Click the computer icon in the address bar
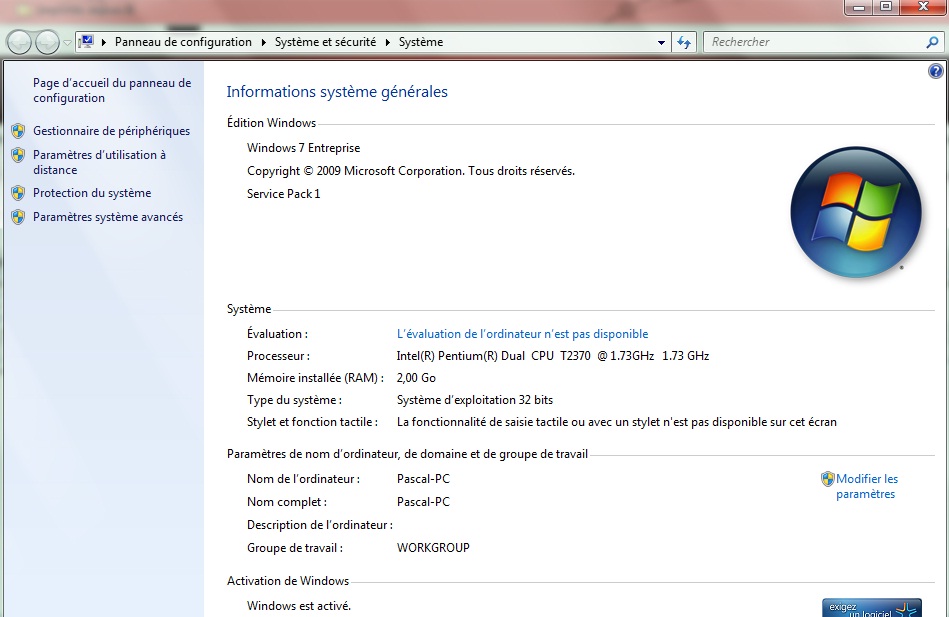The height and width of the screenshot is (617, 949). pyautogui.click(x=87, y=42)
